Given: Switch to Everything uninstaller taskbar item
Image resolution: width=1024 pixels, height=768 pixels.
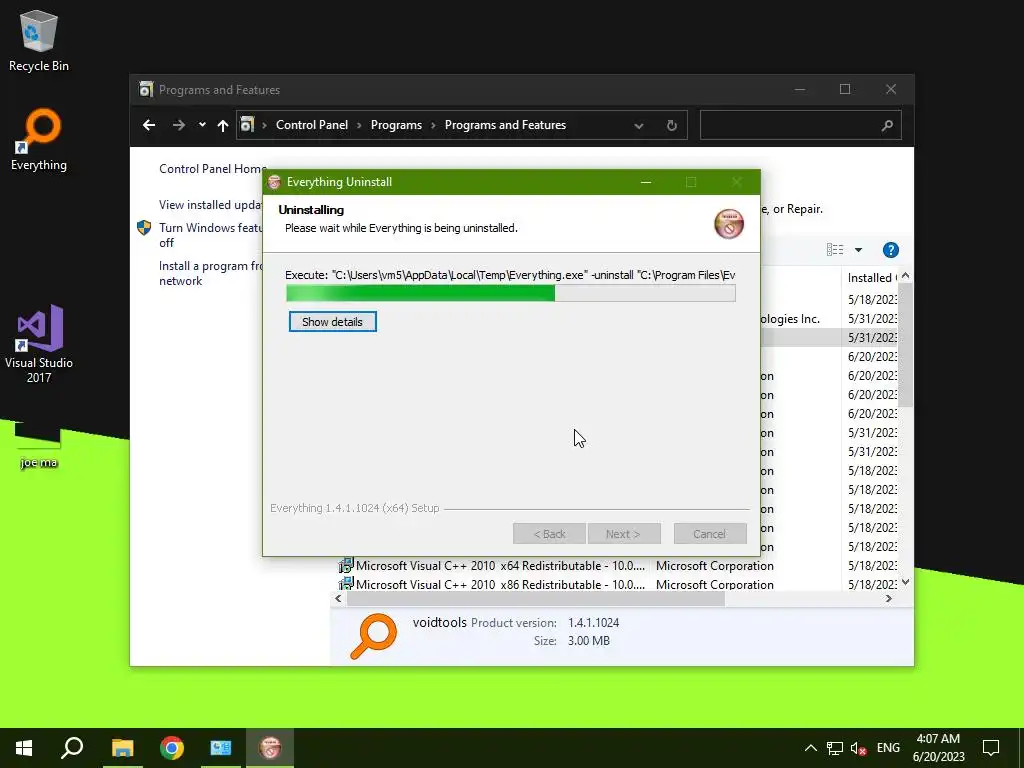Looking at the screenshot, I should pyautogui.click(x=270, y=748).
